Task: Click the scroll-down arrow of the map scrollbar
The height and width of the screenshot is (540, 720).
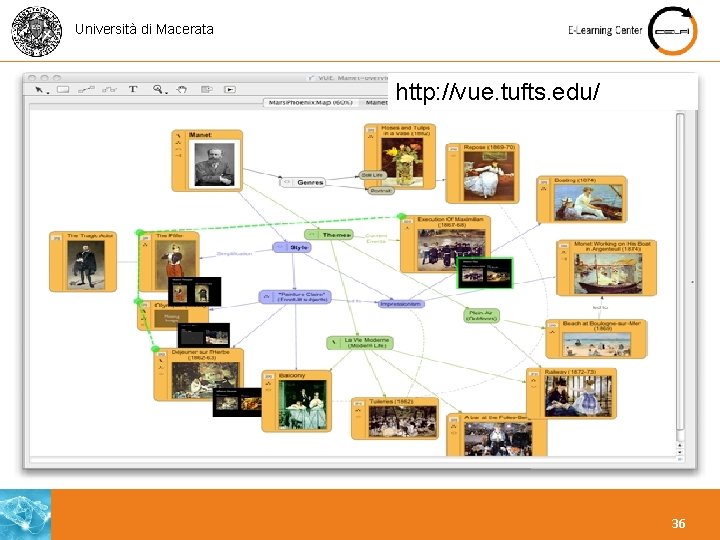Action: [x=680, y=452]
